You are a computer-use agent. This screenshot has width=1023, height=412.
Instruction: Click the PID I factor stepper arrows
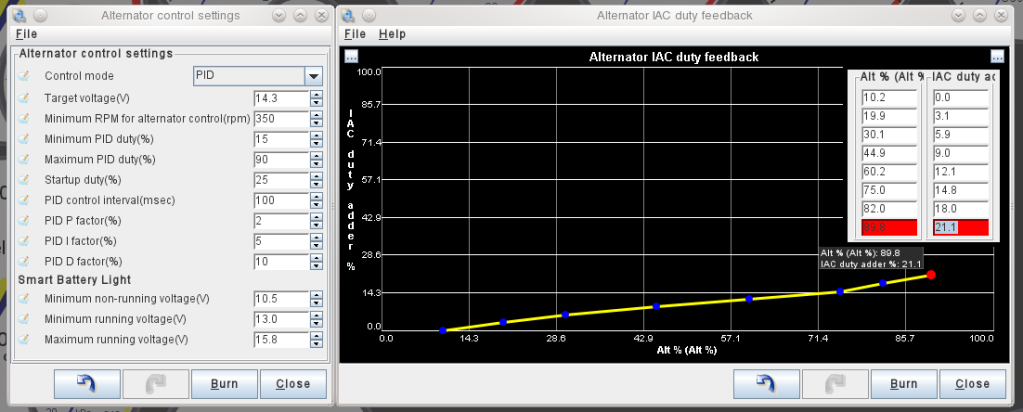316,241
